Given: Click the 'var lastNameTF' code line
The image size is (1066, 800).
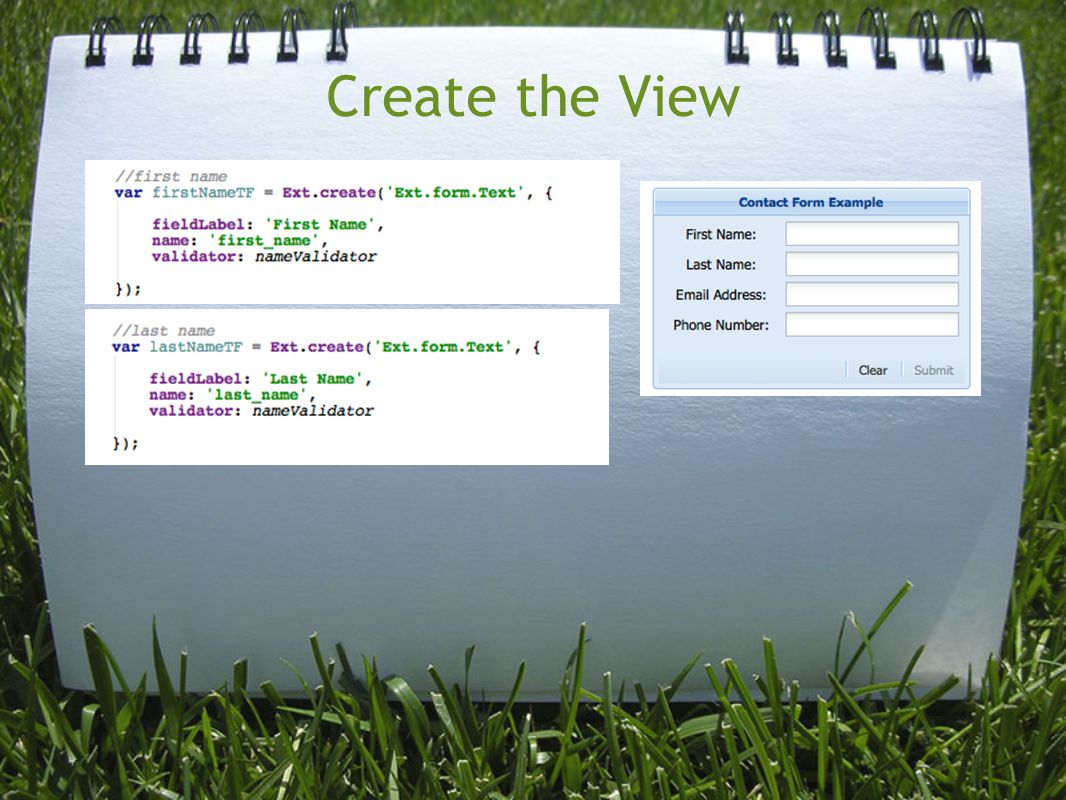Looking at the screenshot, I should coord(326,347).
